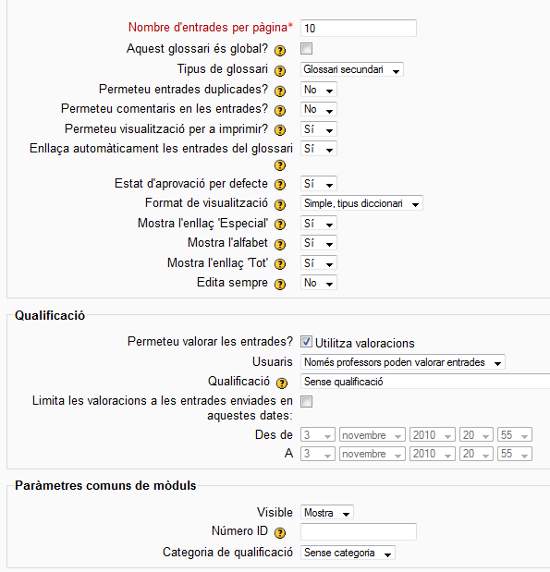Open help for 'Aquest glossari és global?'
Viewport: 550px width, 572px height.
pos(280,50)
